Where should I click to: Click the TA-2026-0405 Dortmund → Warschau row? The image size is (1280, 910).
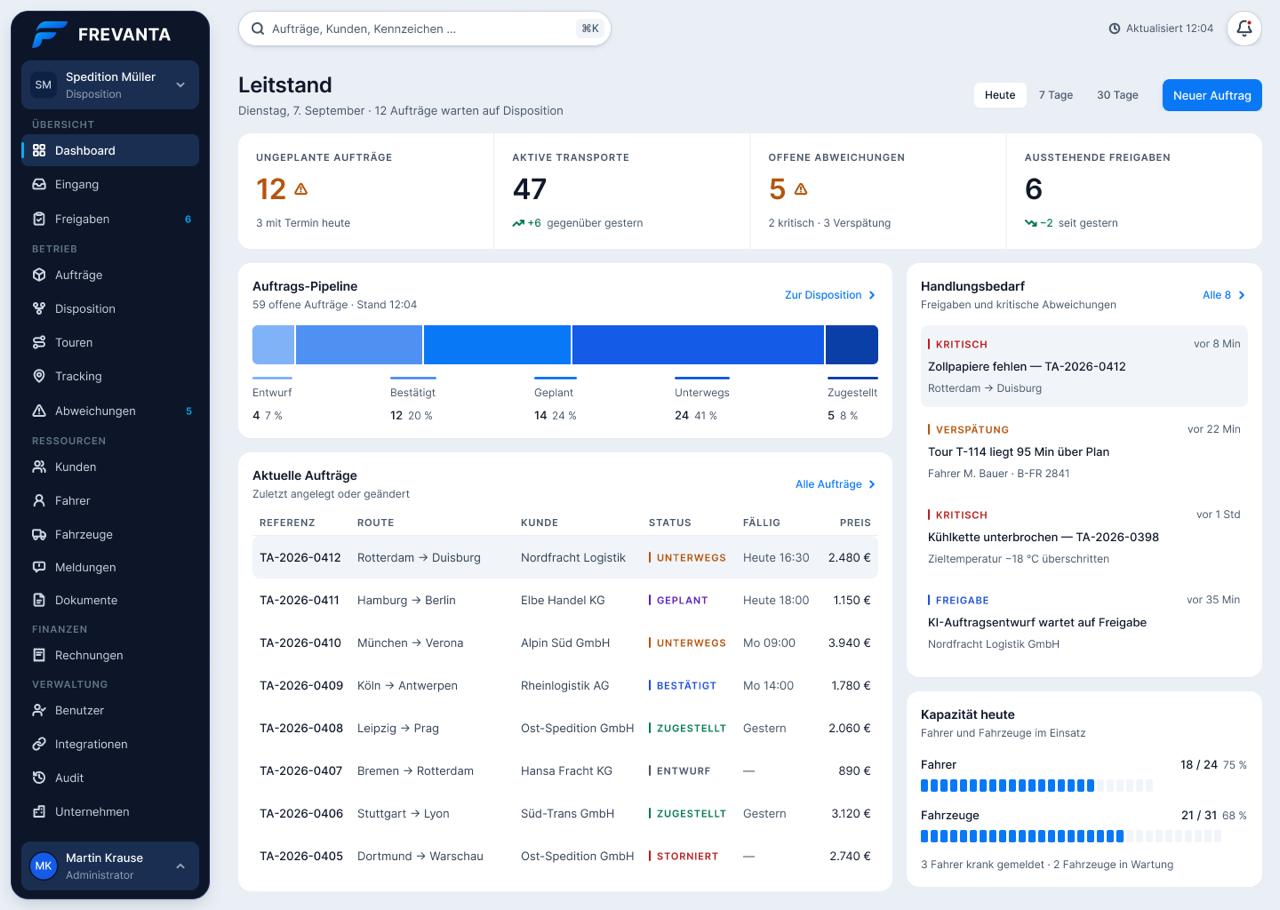click(565, 856)
